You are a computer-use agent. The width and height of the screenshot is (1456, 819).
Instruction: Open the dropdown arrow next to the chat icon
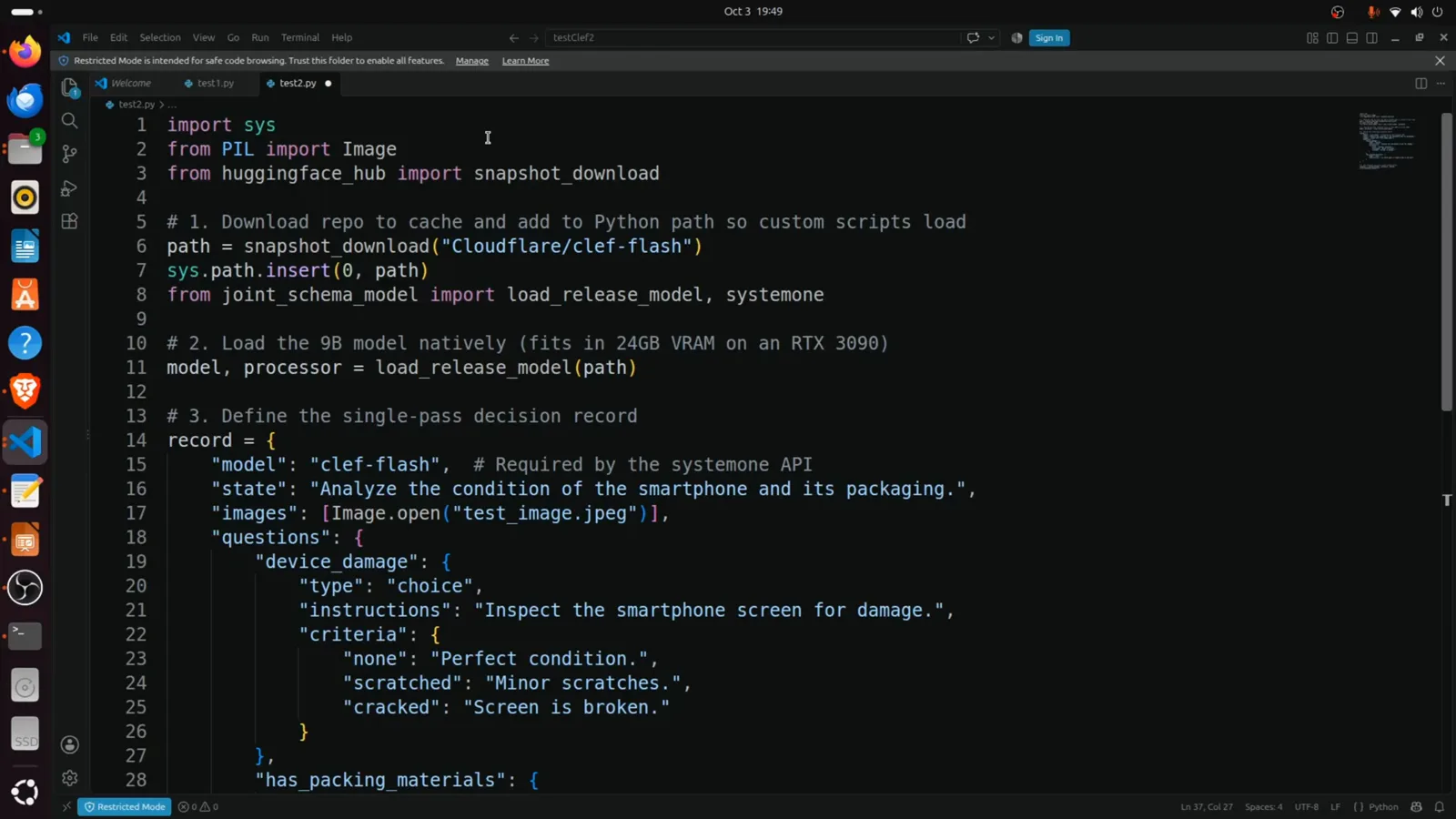click(x=991, y=37)
